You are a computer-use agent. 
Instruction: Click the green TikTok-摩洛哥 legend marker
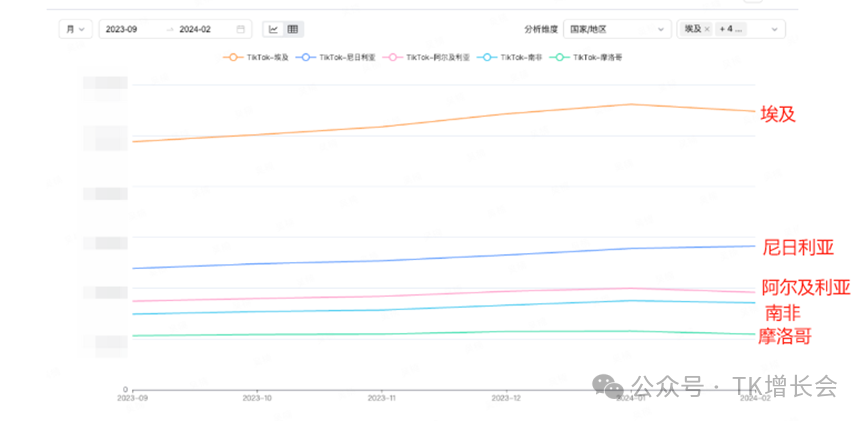pyautogui.click(x=559, y=58)
